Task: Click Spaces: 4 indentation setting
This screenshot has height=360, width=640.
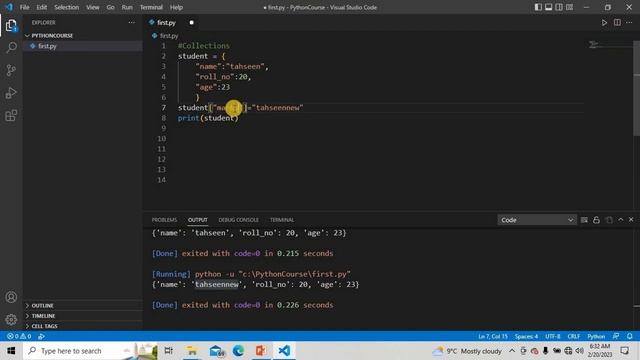Action: coord(526,336)
